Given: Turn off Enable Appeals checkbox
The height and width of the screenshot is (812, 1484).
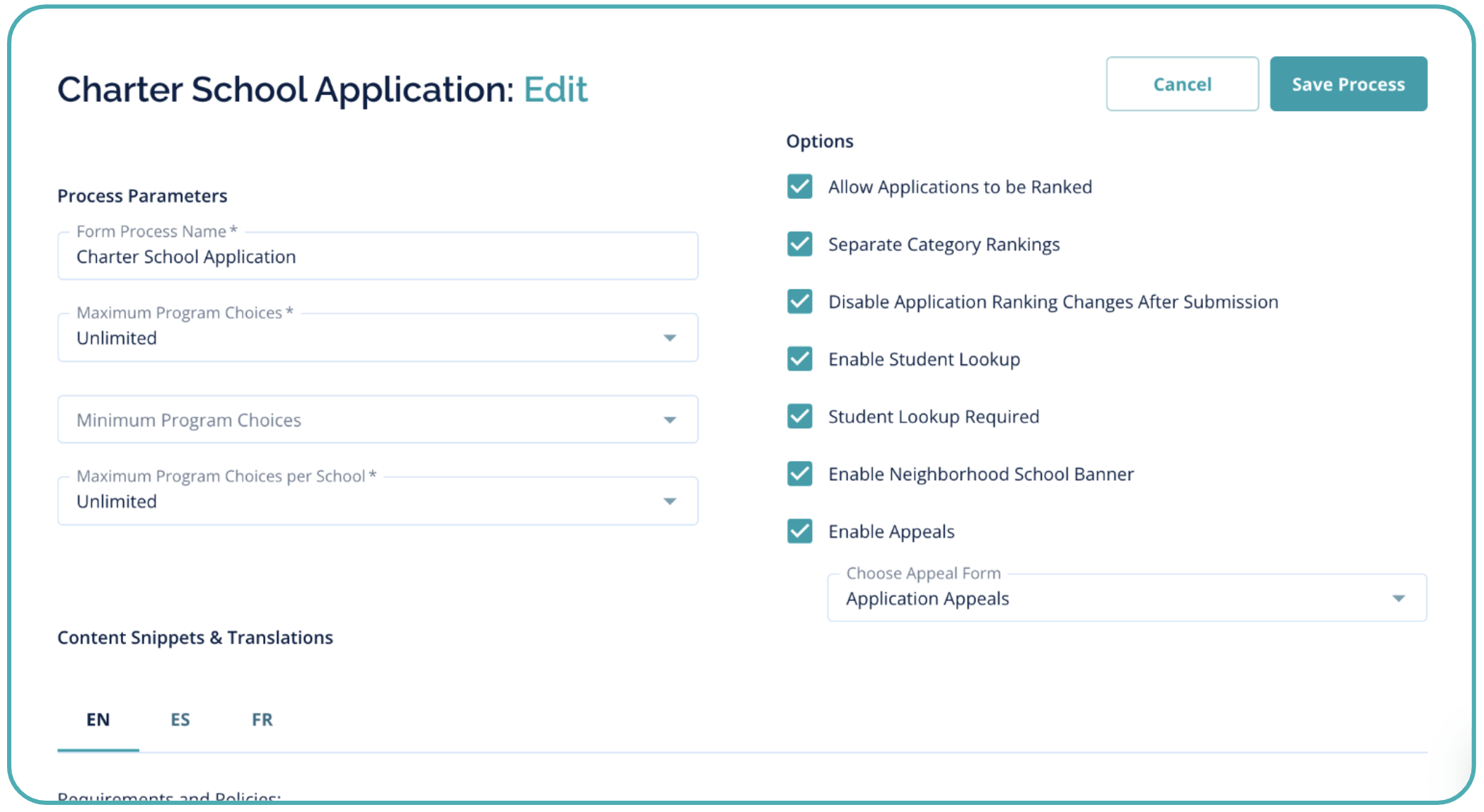Looking at the screenshot, I should pyautogui.click(x=799, y=530).
